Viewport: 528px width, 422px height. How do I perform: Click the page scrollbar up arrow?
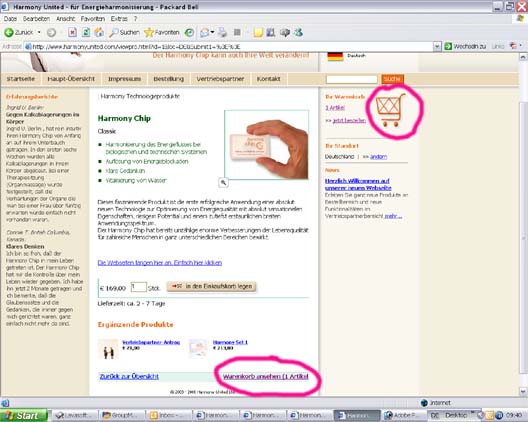(x=523, y=57)
